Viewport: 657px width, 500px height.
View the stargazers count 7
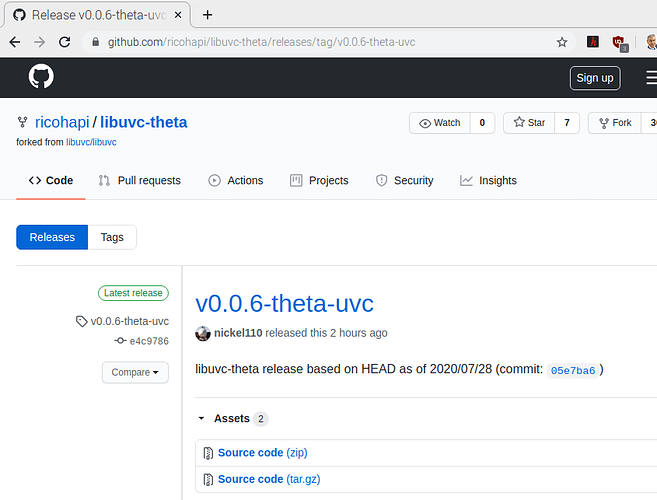[x=567, y=123]
